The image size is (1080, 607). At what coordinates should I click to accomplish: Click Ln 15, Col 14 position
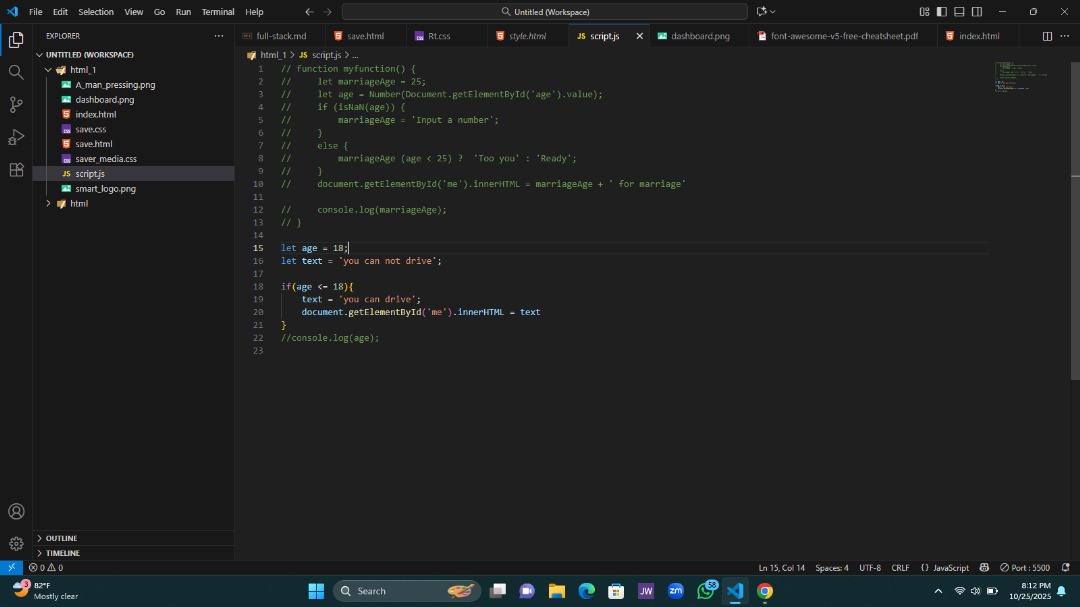point(781,568)
